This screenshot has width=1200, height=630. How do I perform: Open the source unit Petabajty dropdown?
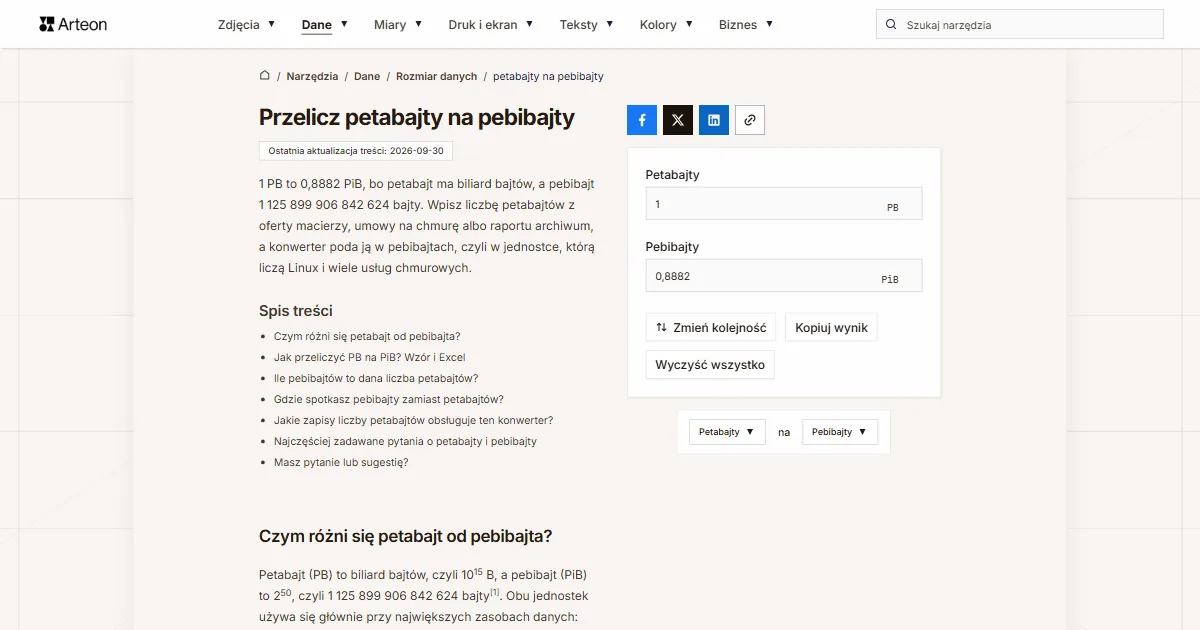[x=727, y=432]
